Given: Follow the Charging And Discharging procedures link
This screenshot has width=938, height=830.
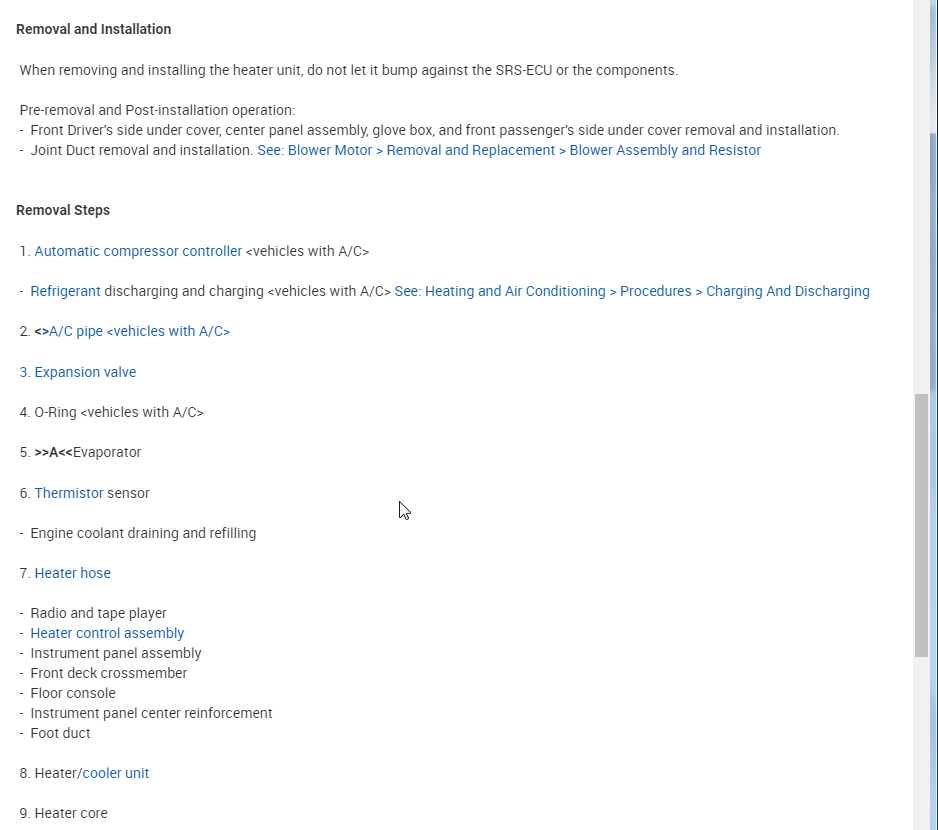Looking at the screenshot, I should pos(632,291).
